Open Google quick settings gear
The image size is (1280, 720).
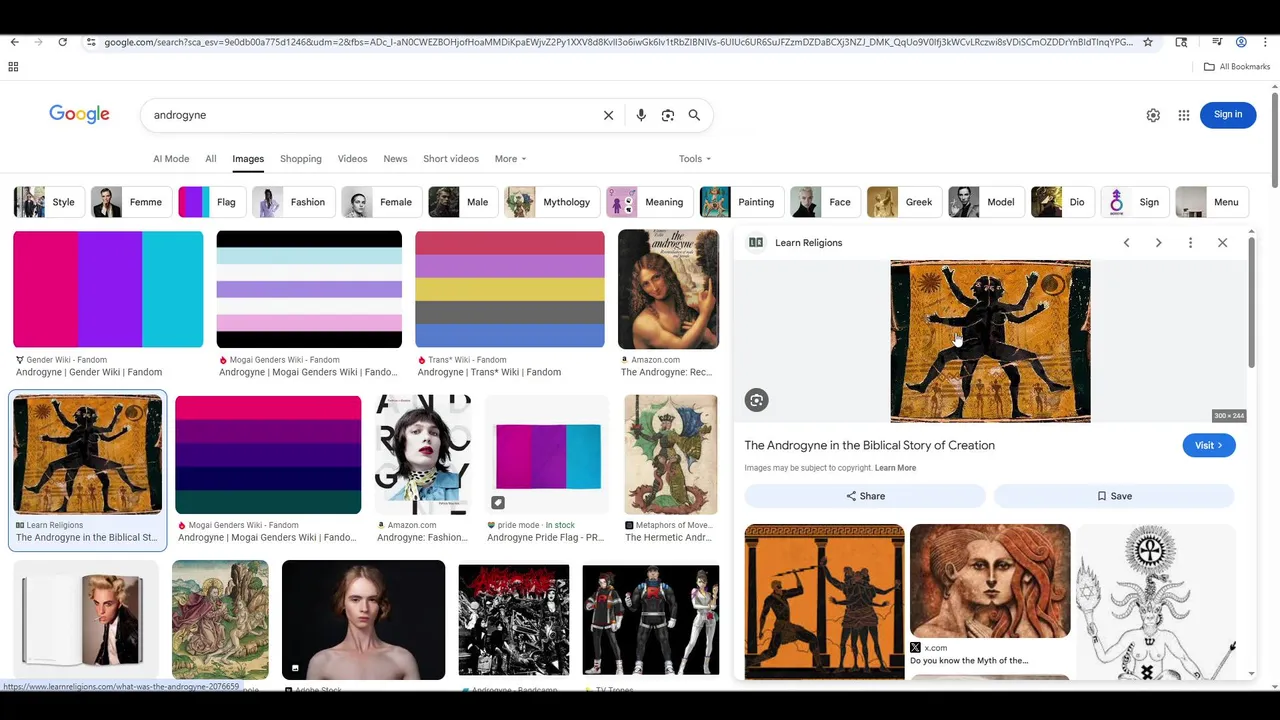point(1153,115)
